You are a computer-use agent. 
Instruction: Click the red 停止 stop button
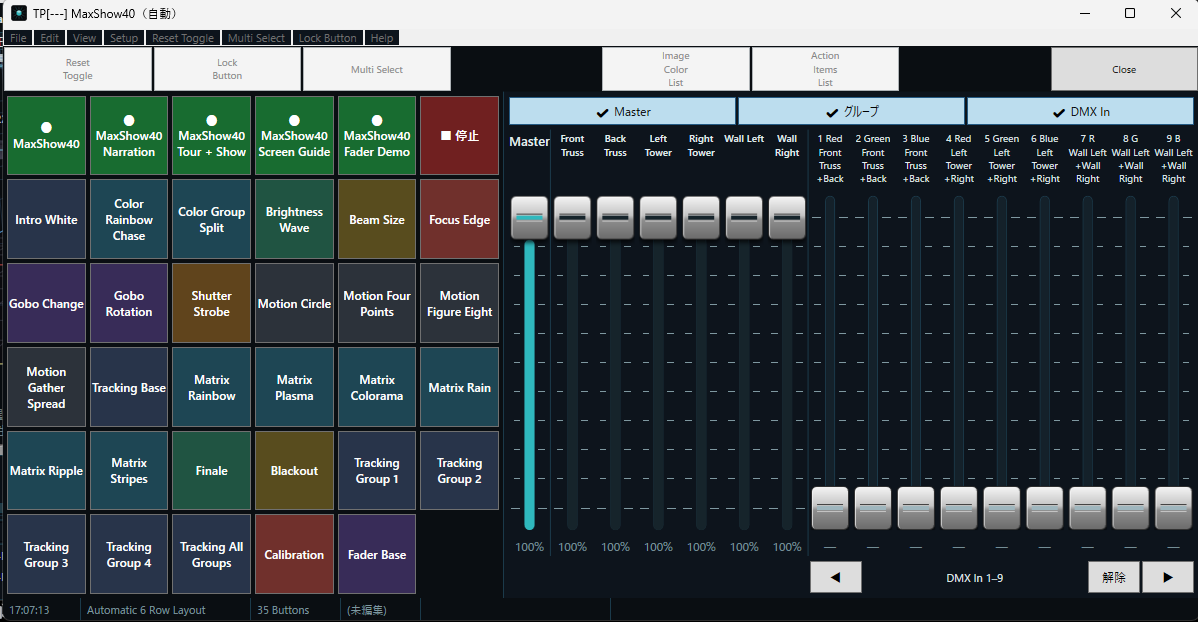click(x=459, y=136)
